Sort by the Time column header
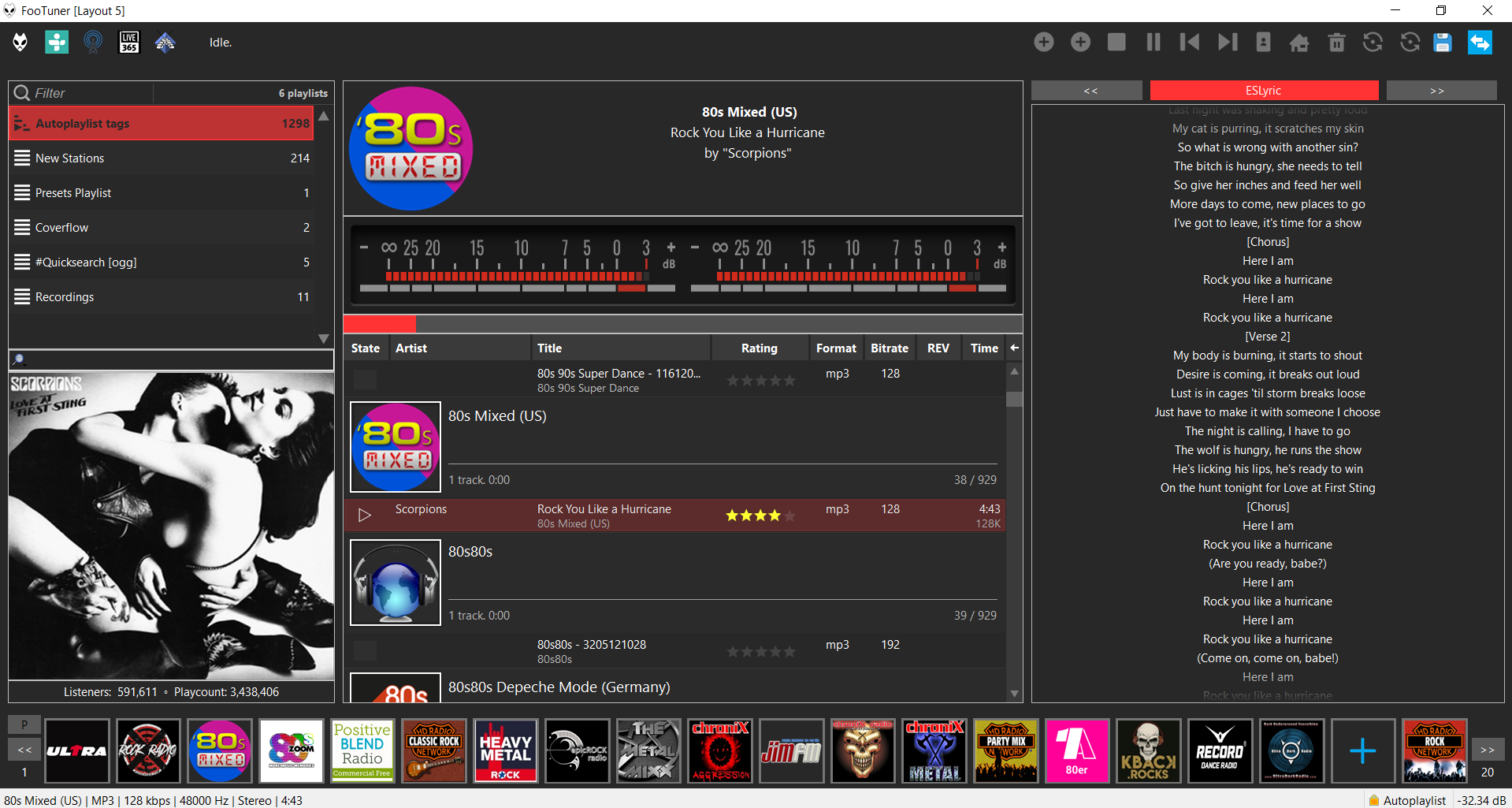Image resolution: width=1512 pixels, height=808 pixels. click(x=984, y=348)
